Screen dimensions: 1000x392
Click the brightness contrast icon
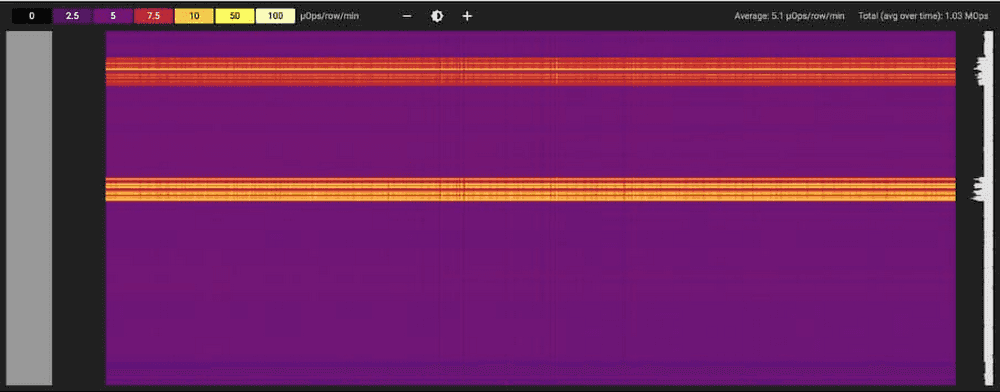(x=437, y=16)
